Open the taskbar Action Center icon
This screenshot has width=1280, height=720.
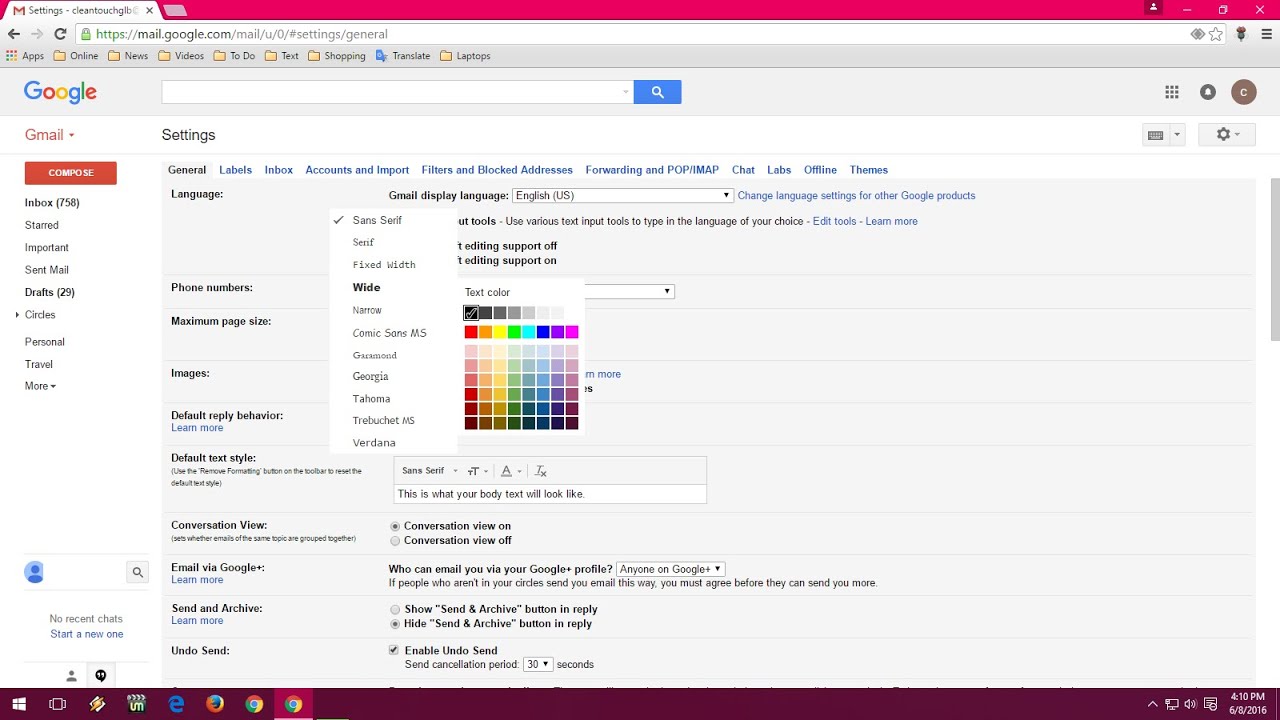click(1210, 704)
